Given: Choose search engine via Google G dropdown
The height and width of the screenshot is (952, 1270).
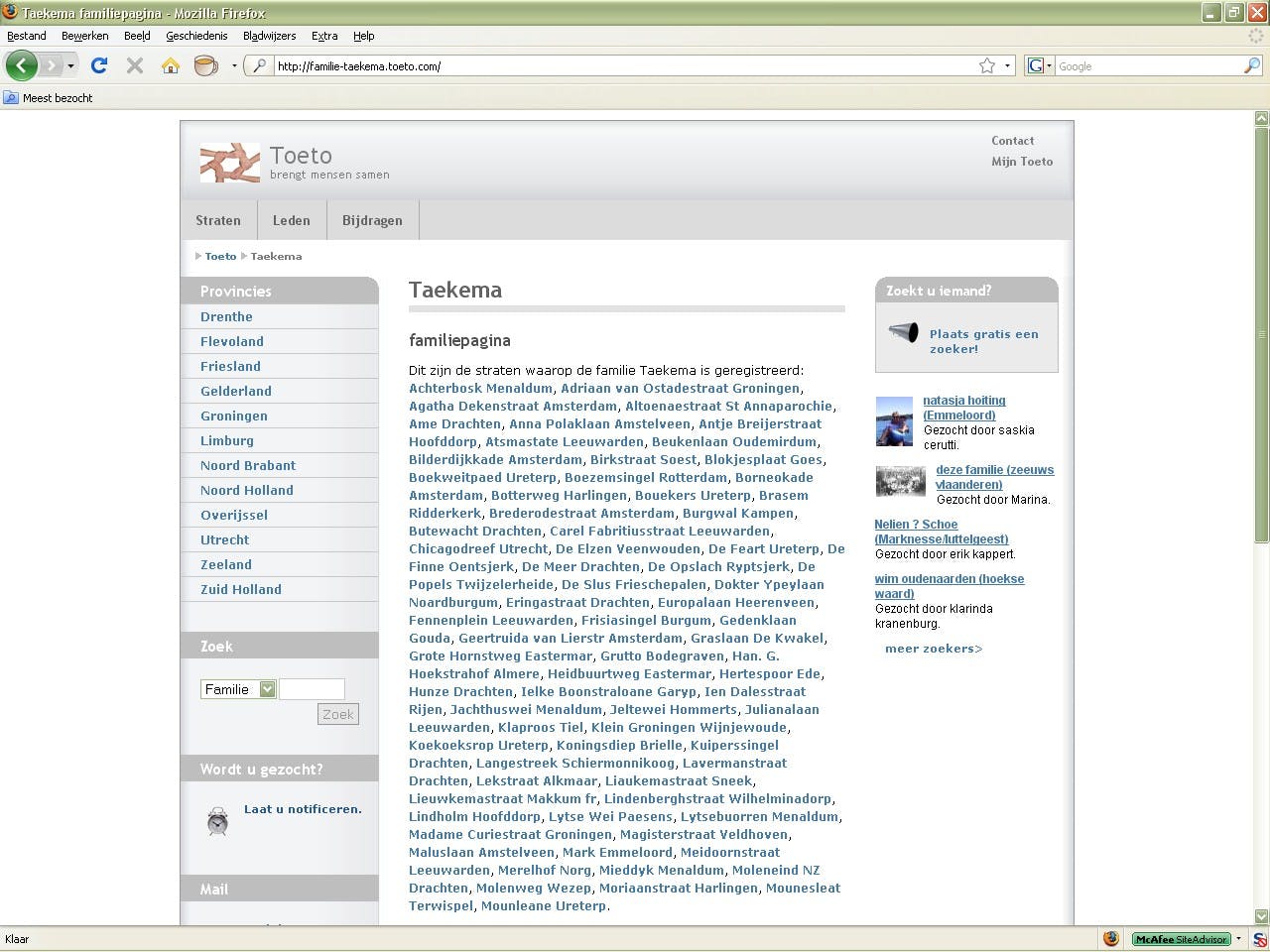Looking at the screenshot, I should [1039, 65].
